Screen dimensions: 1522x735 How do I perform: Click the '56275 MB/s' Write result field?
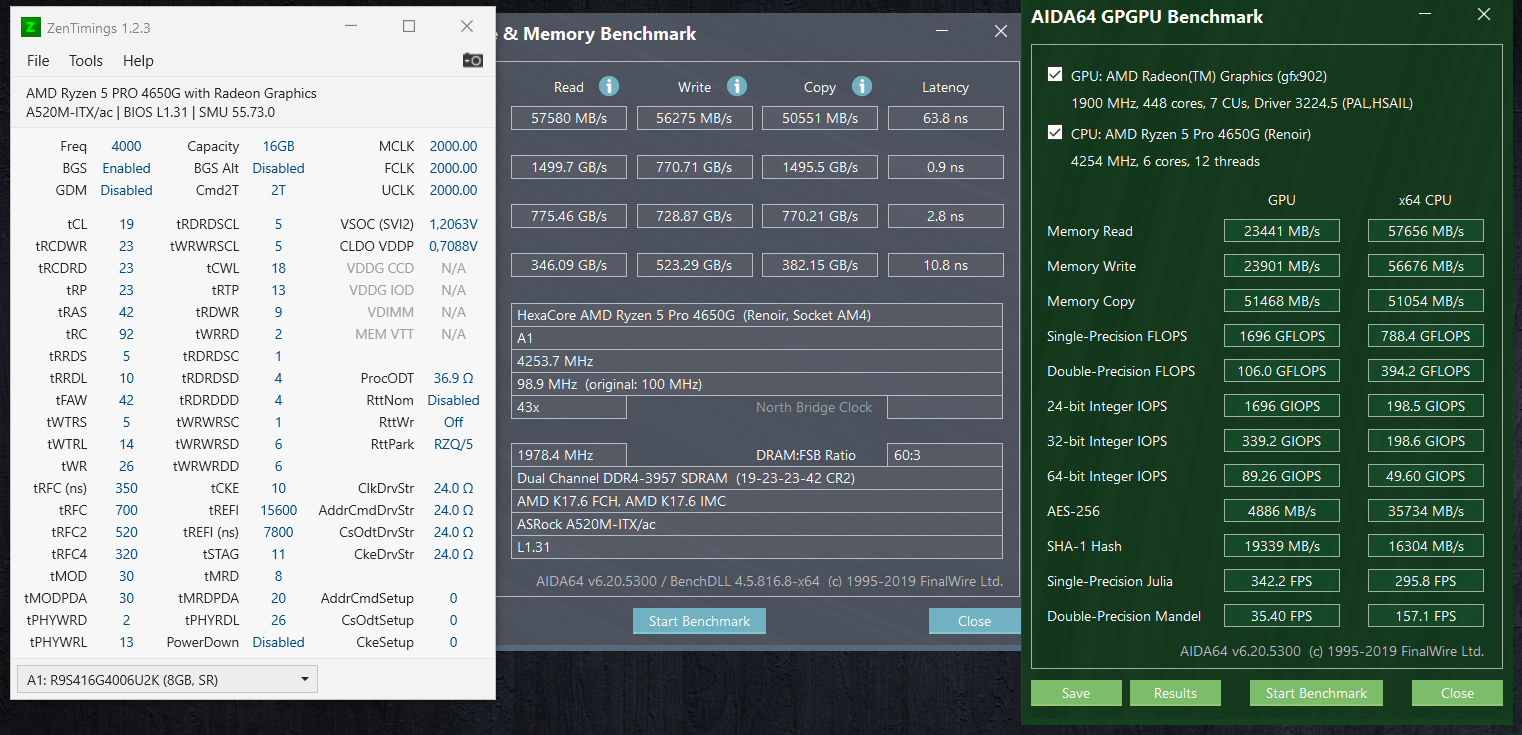tap(695, 118)
